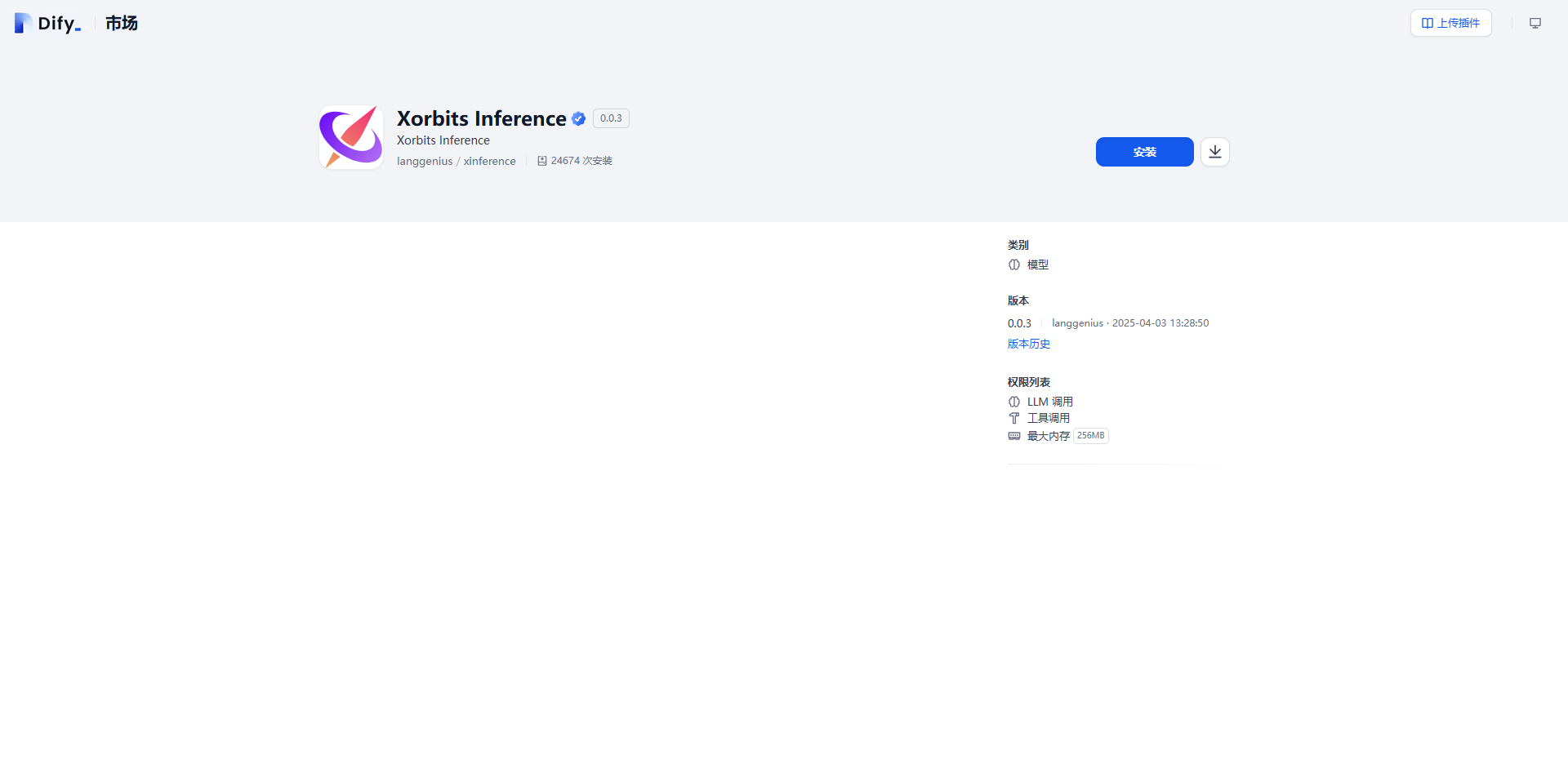Click the Dify logo
This screenshot has width=1568, height=778.
click(x=47, y=23)
